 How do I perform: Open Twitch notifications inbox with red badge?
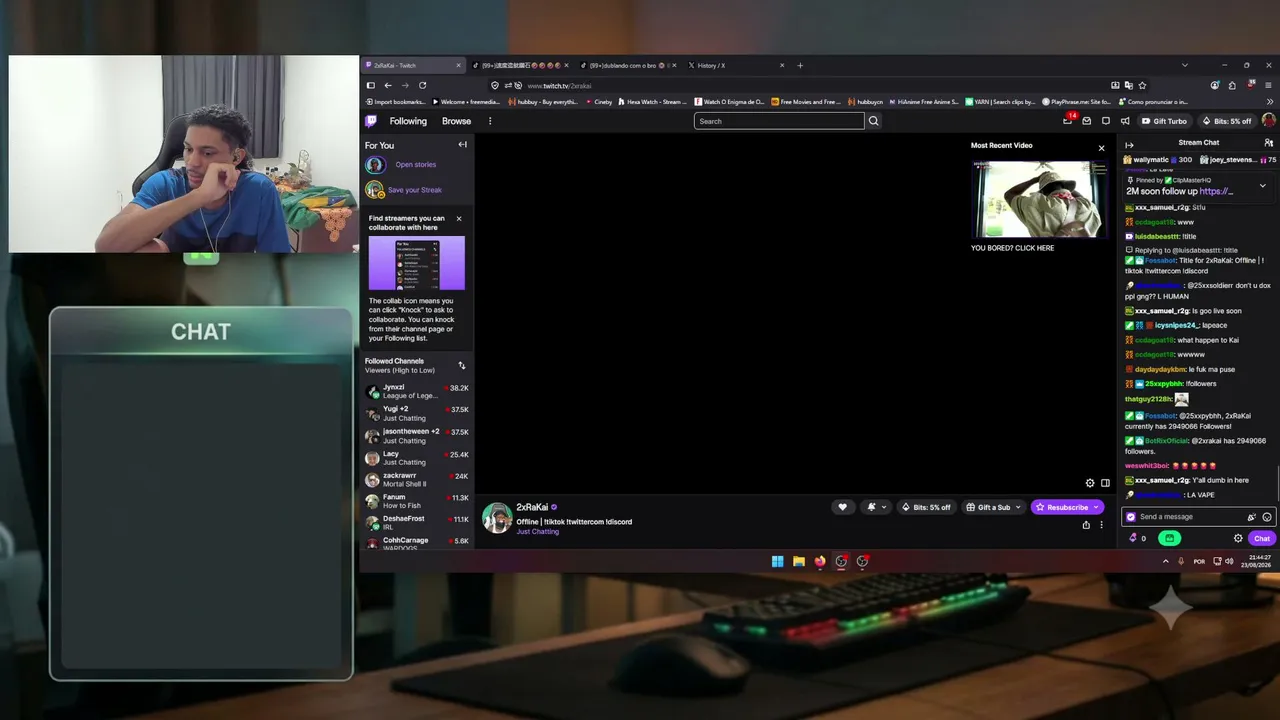click(1068, 121)
